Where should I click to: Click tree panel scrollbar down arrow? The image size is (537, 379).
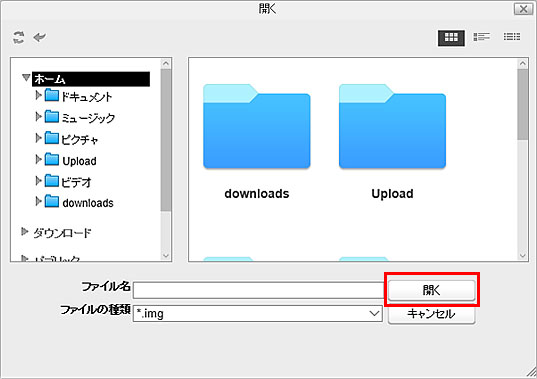pyautogui.click(x=166, y=256)
